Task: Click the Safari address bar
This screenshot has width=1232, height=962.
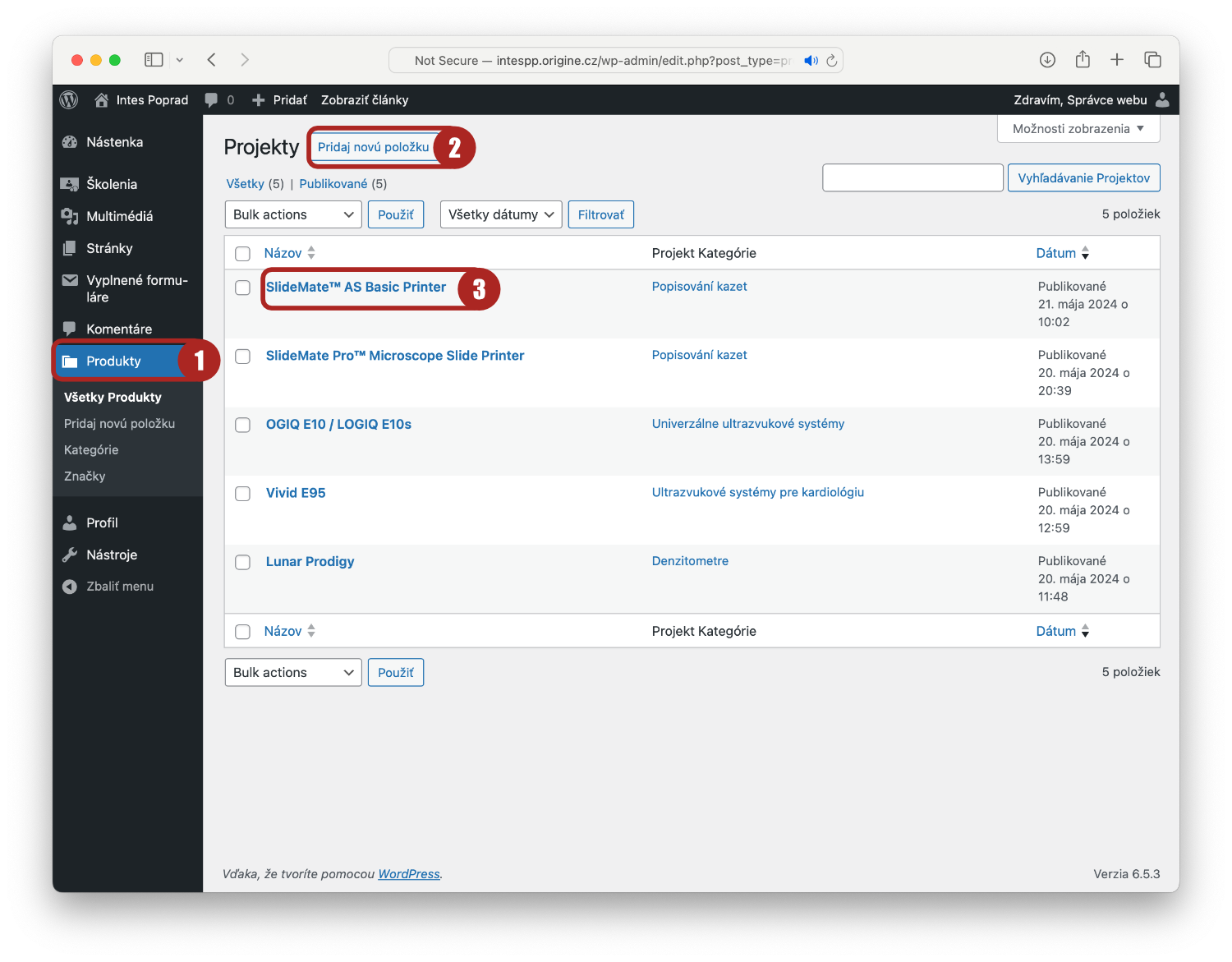Action: (x=616, y=61)
